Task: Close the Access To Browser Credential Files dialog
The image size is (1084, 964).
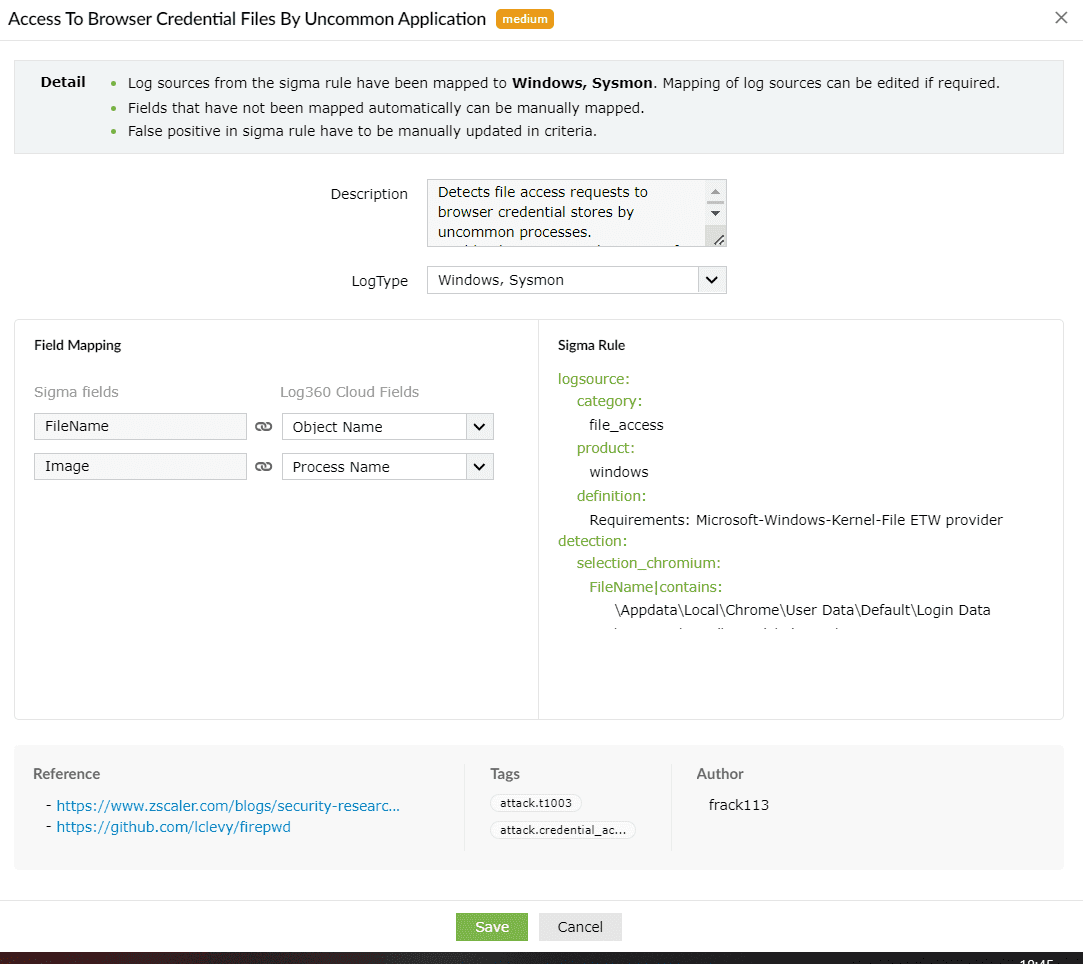Action: 1060,17
